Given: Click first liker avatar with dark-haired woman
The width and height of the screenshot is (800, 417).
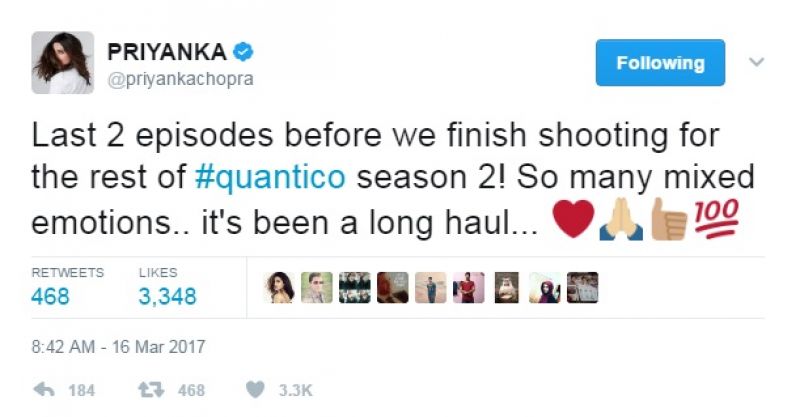Looking at the screenshot, I should tap(279, 287).
